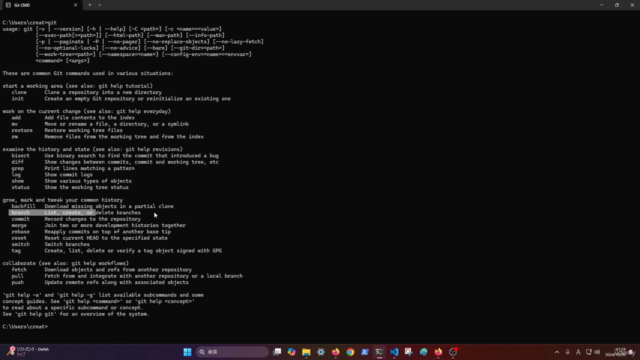
Task: Click the 'status' command row
Action: [70, 187]
